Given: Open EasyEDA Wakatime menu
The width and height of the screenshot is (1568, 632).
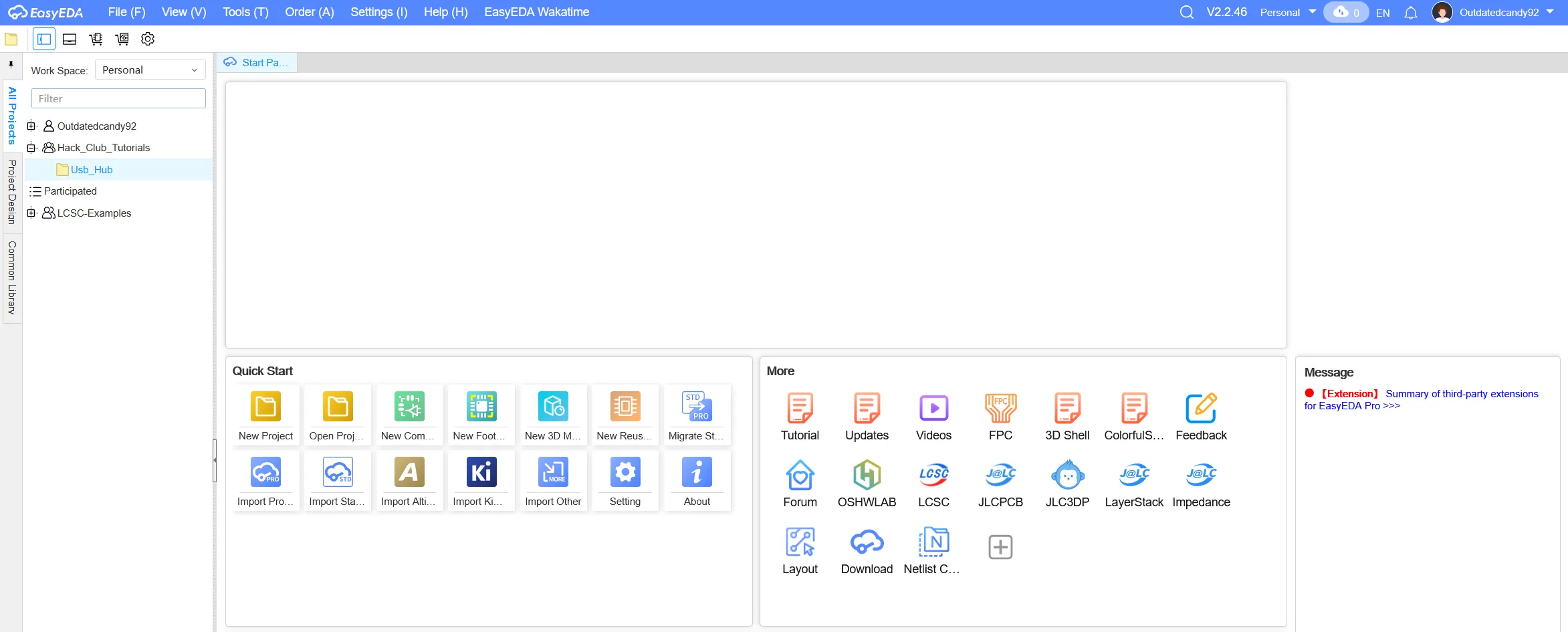Looking at the screenshot, I should [x=536, y=12].
